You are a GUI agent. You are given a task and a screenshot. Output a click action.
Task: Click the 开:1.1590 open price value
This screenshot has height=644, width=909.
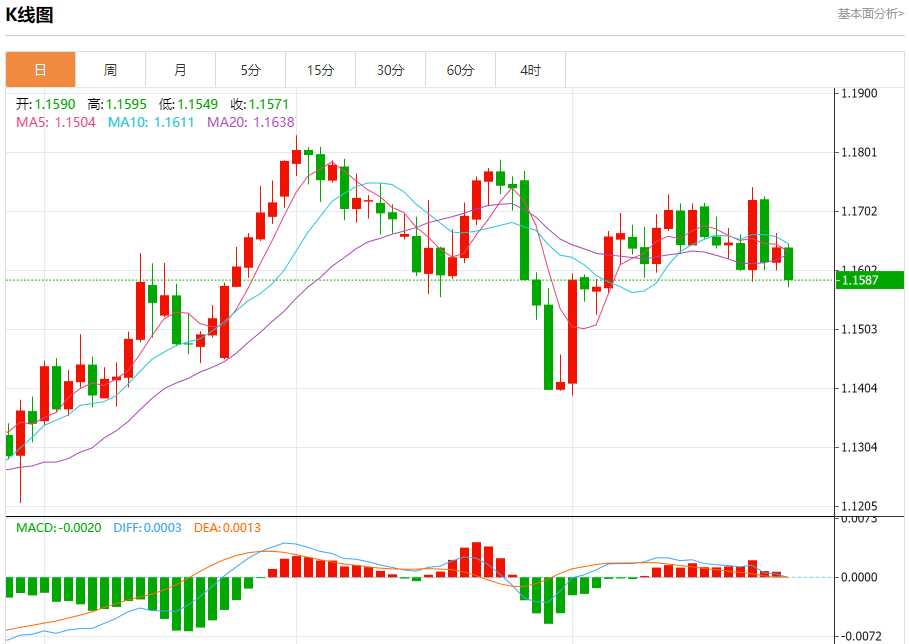tap(45, 104)
